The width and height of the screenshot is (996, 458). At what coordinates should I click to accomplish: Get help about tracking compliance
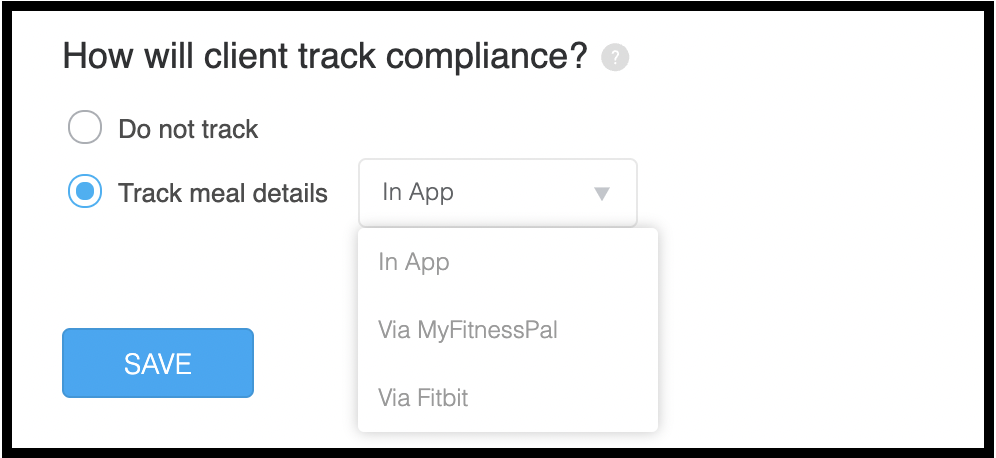coord(615,58)
